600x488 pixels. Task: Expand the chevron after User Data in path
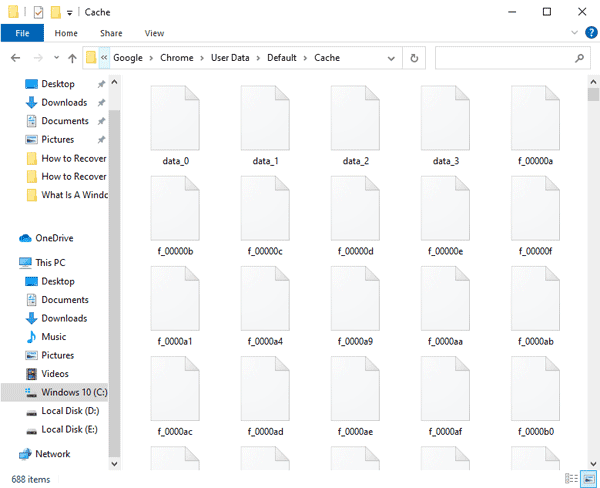258,58
